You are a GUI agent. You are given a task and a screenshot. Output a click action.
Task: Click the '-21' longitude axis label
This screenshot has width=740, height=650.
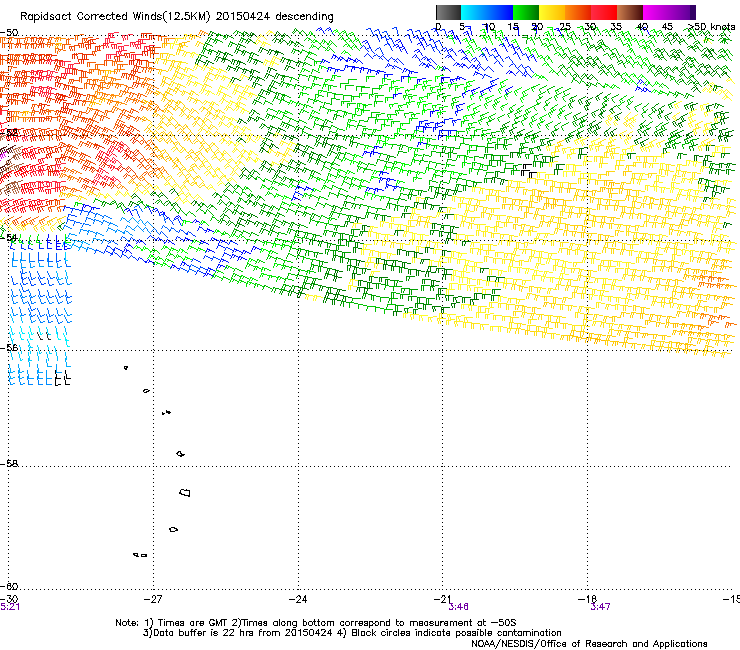tap(442, 599)
